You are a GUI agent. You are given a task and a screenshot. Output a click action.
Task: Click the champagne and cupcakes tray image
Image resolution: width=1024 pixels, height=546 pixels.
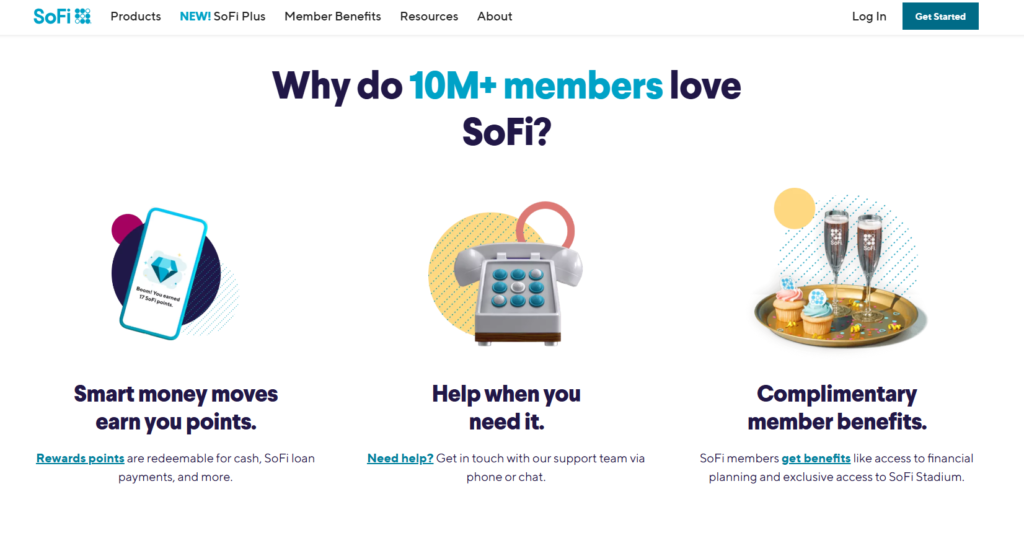(840, 268)
